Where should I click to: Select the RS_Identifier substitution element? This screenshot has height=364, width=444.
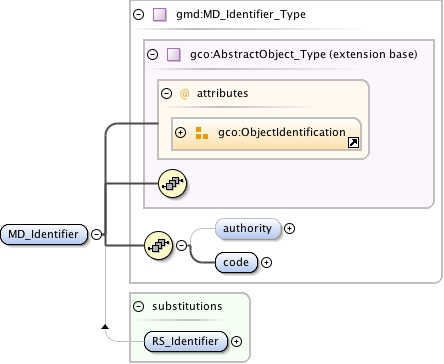pyautogui.click(x=185, y=341)
